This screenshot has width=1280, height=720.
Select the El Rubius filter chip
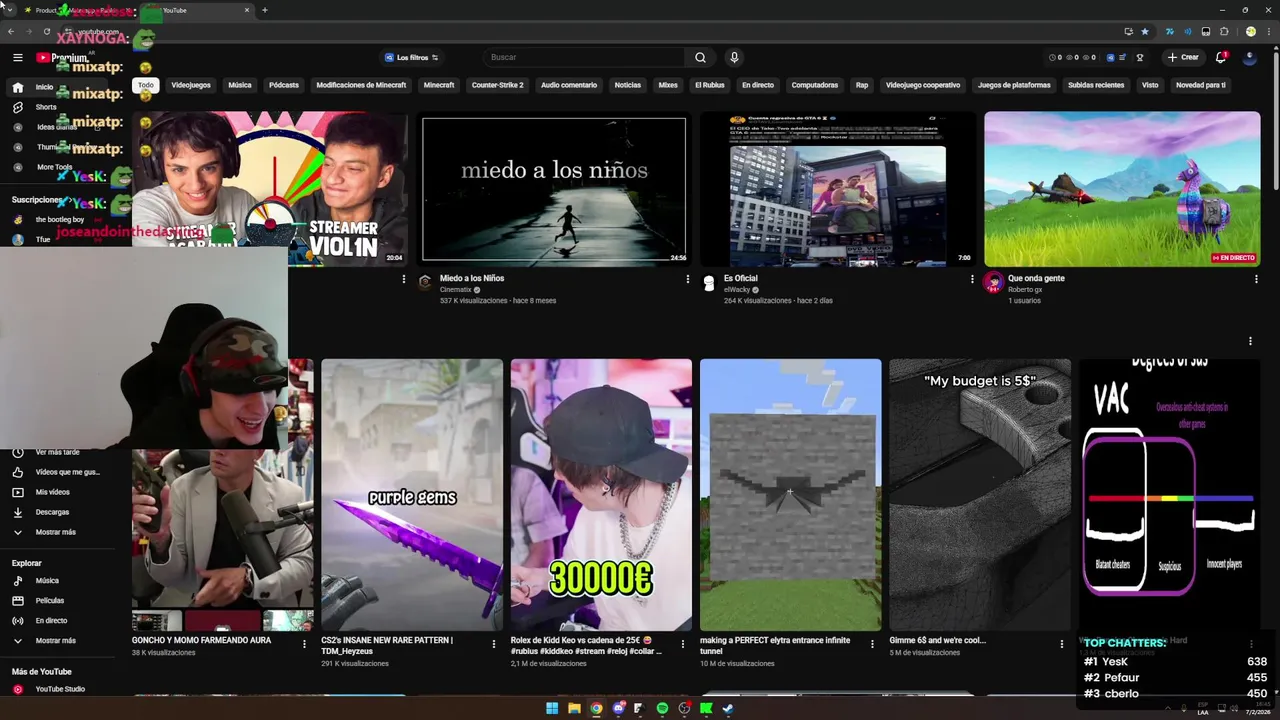tap(710, 85)
